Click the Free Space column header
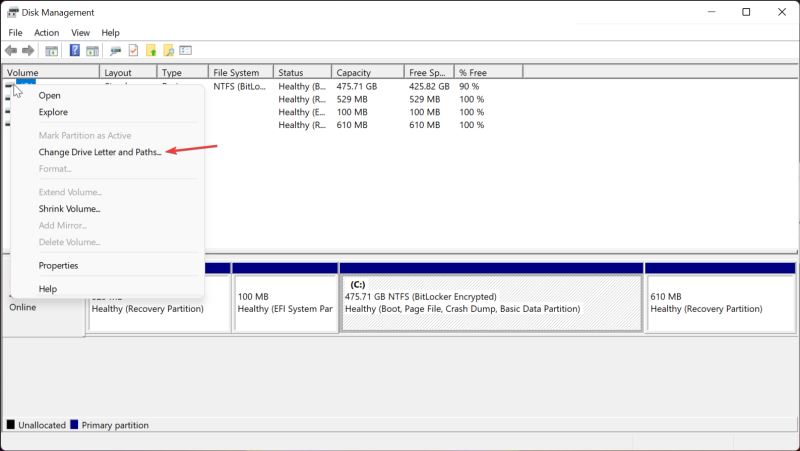The height and width of the screenshot is (451, 800). tap(428, 73)
